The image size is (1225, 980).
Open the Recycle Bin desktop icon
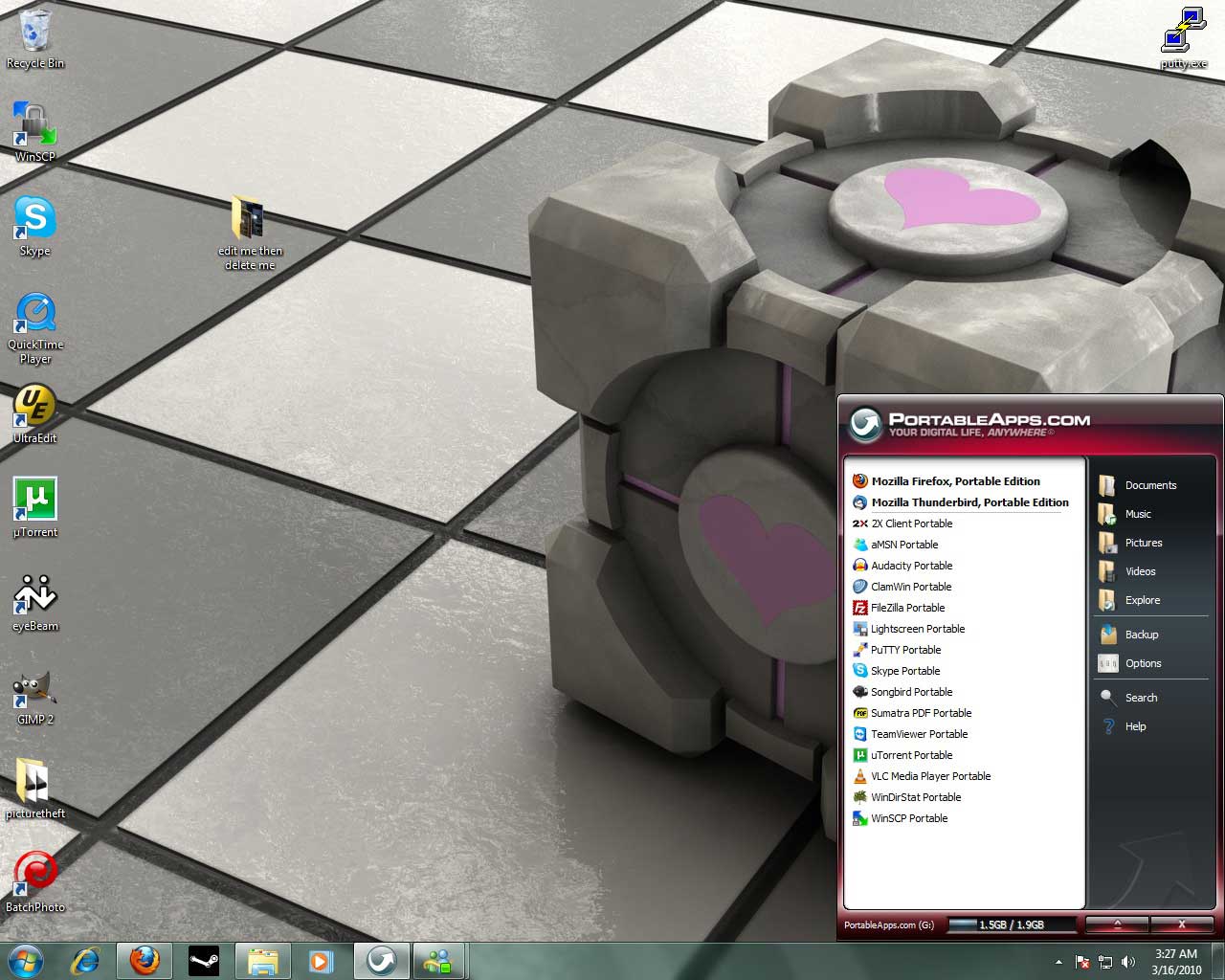click(x=35, y=39)
